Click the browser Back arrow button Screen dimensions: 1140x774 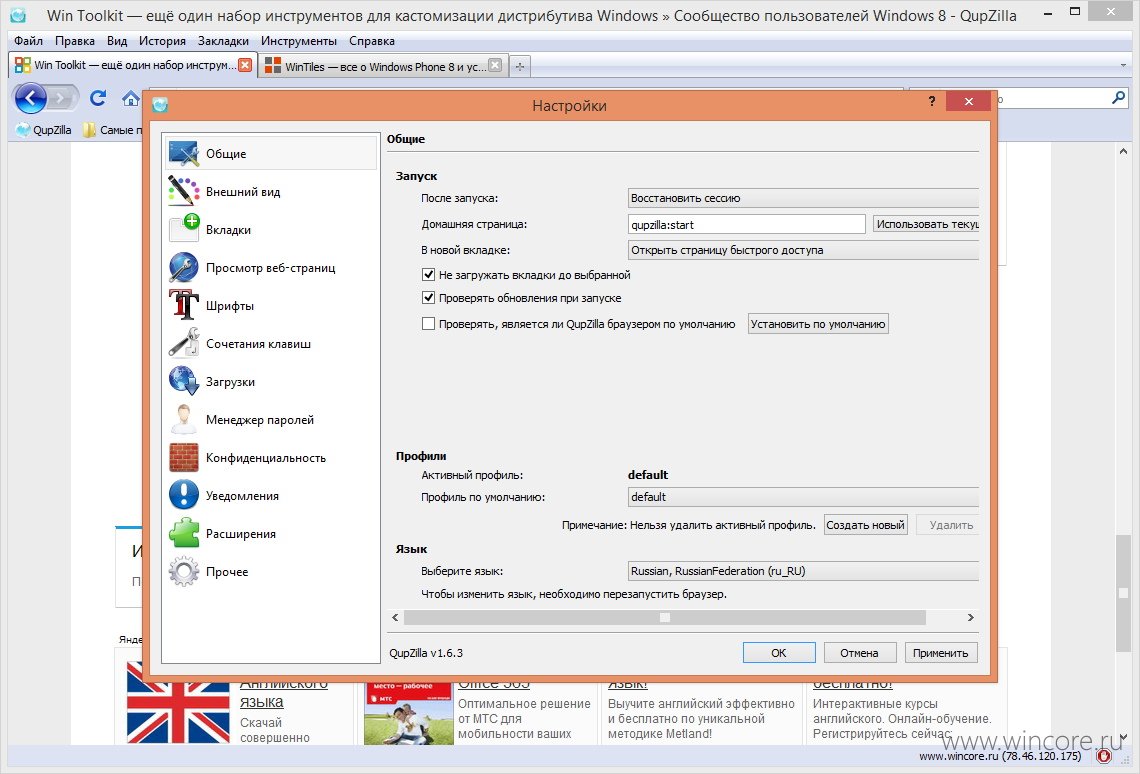point(31,97)
